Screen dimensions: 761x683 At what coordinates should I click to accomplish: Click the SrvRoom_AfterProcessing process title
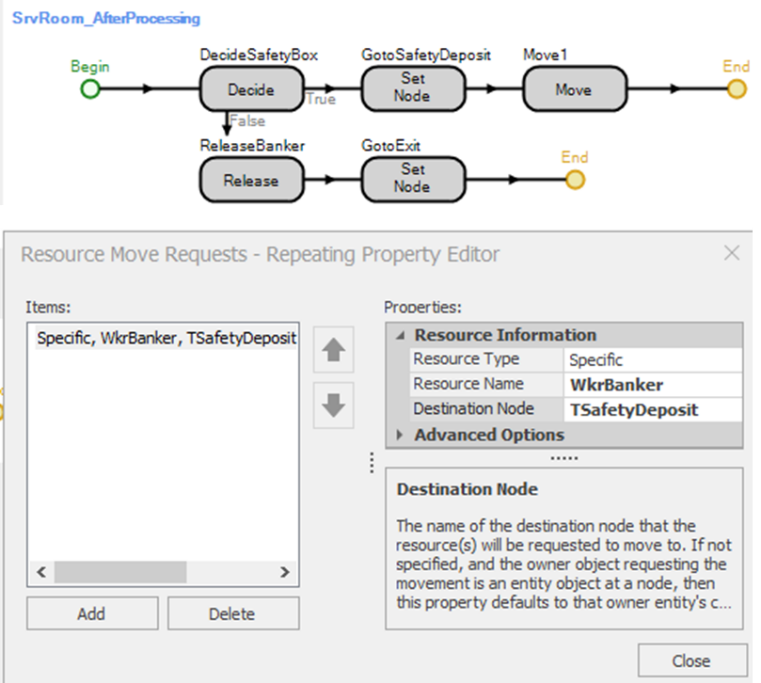coord(106,18)
